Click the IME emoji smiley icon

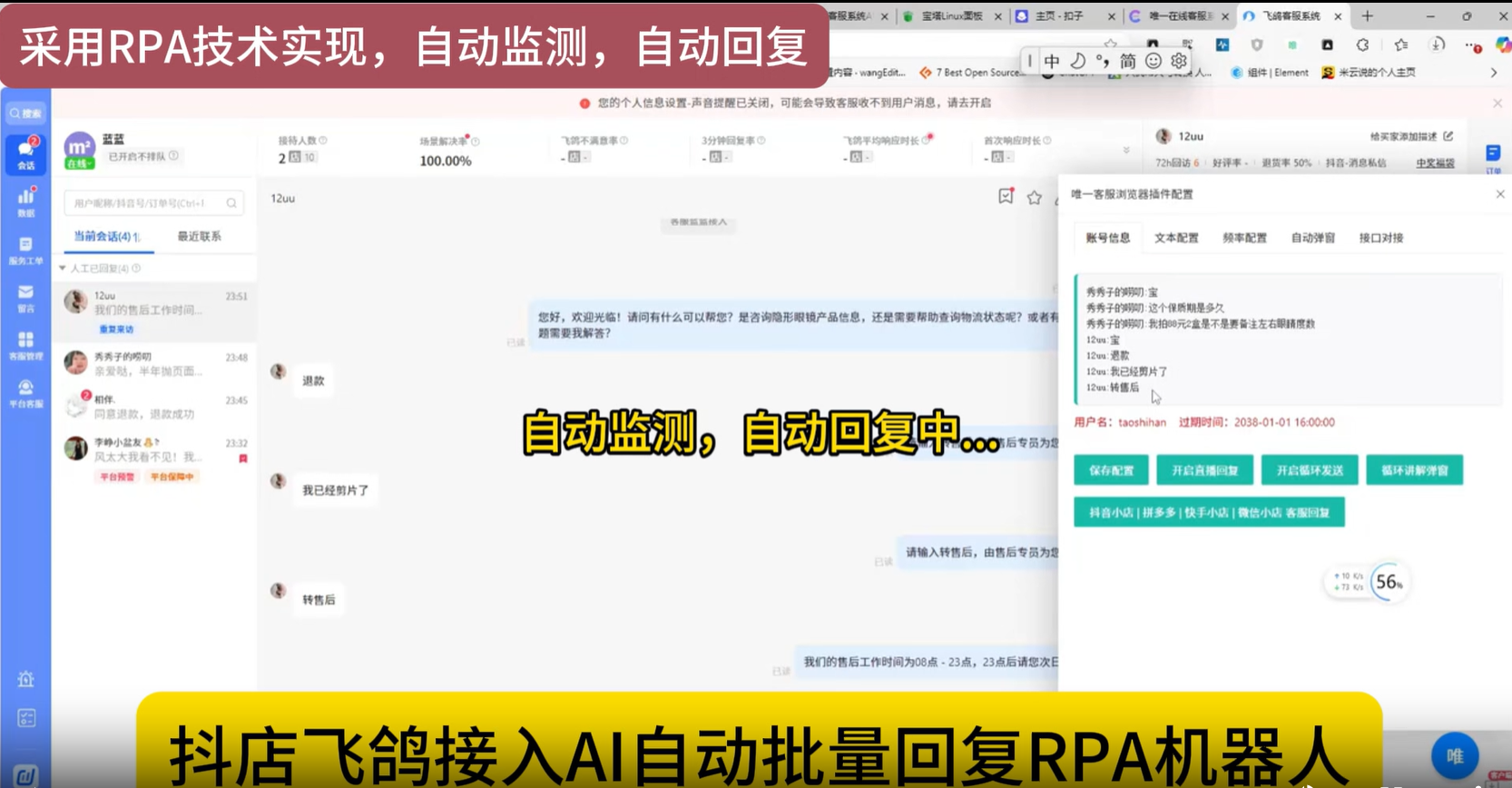click(x=1153, y=61)
